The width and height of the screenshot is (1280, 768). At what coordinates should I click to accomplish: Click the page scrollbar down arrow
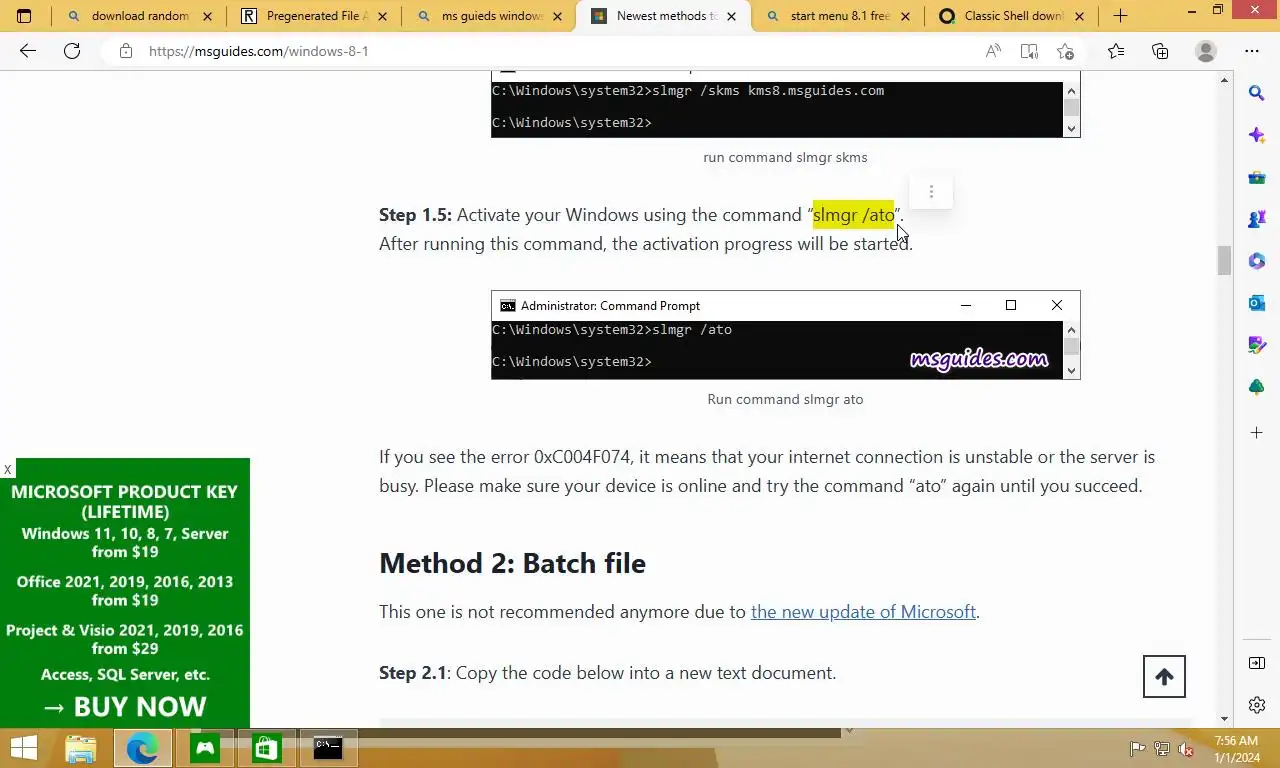coord(1224,718)
